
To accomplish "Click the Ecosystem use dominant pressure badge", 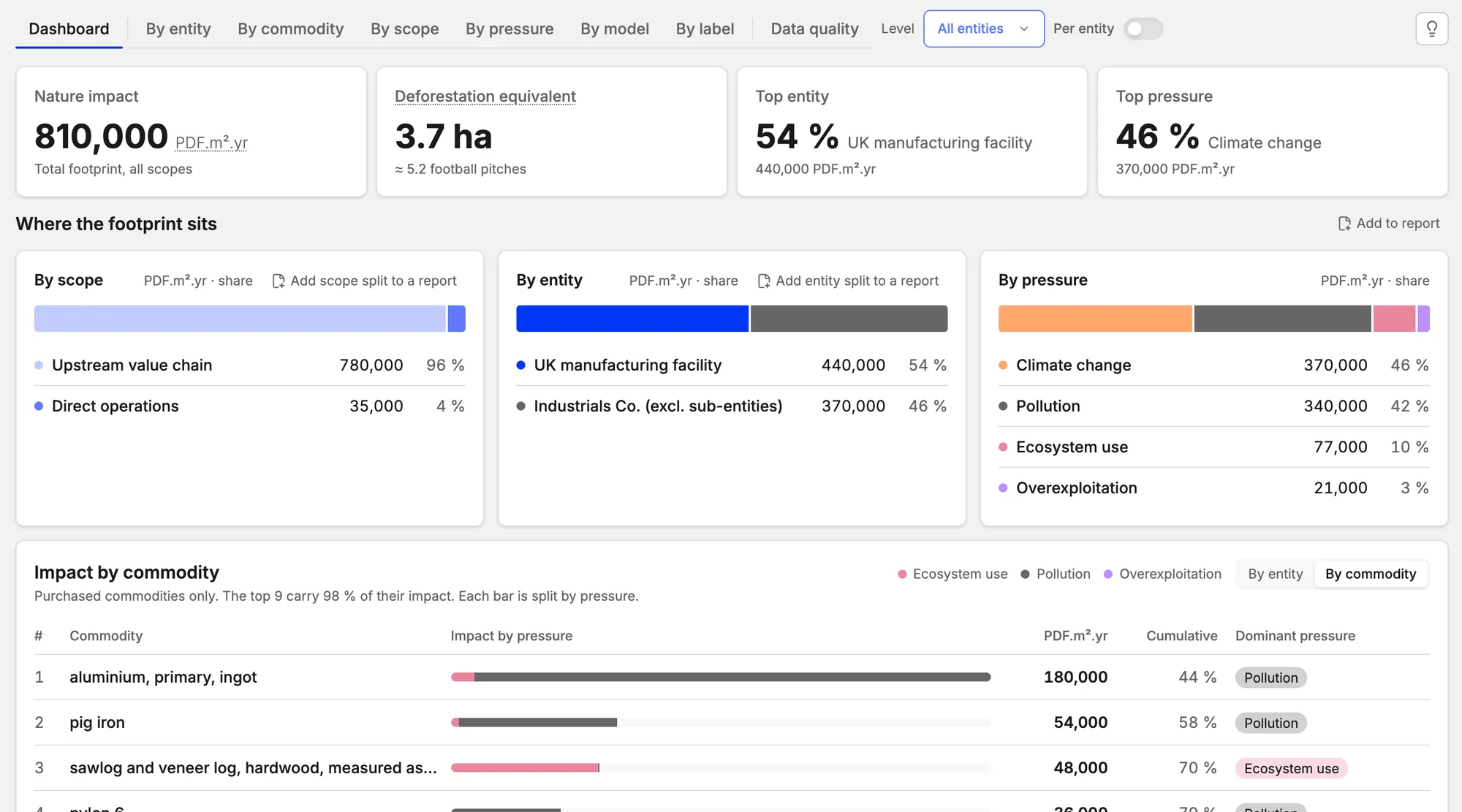I will pyautogui.click(x=1291, y=768).
